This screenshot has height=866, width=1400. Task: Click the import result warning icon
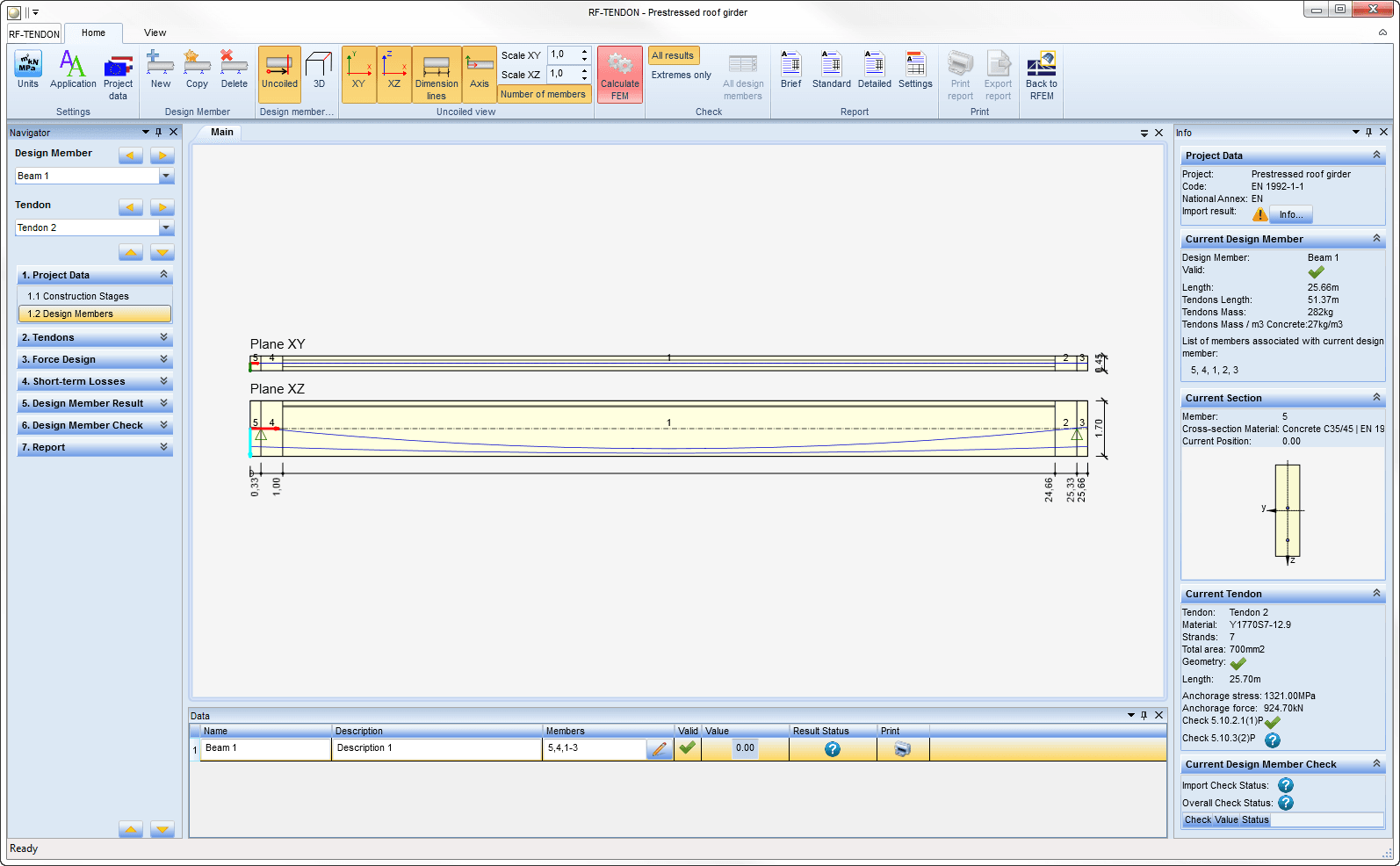(x=1260, y=214)
